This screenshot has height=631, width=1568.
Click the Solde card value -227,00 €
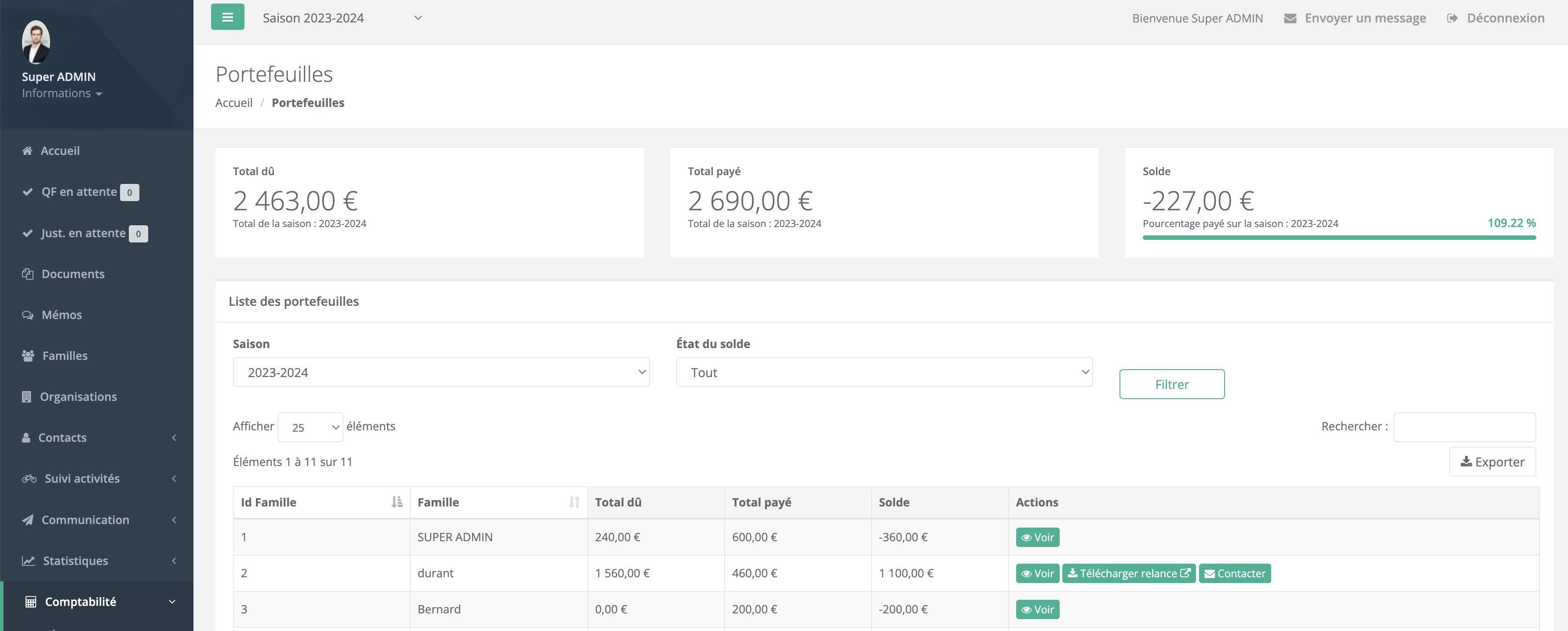click(x=1199, y=200)
